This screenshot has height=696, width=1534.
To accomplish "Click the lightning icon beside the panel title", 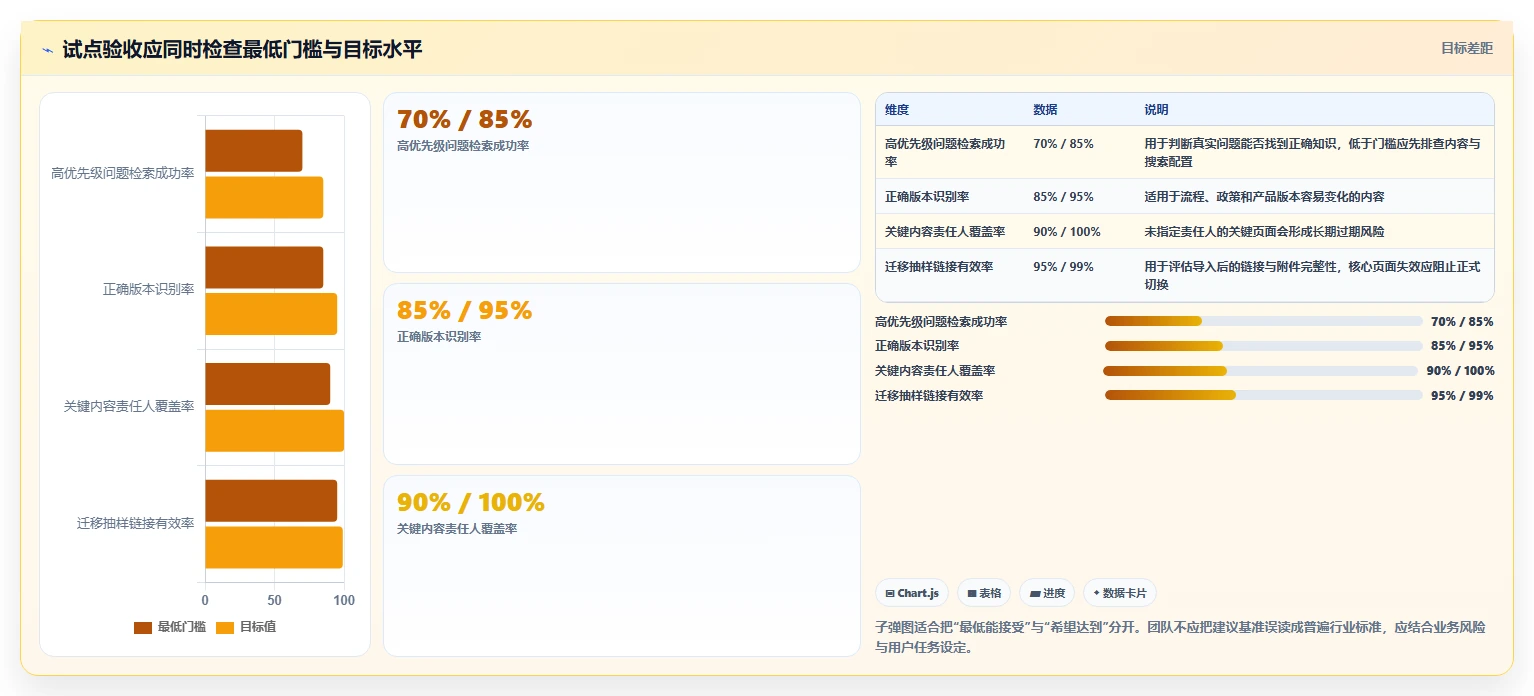I will (x=47, y=50).
